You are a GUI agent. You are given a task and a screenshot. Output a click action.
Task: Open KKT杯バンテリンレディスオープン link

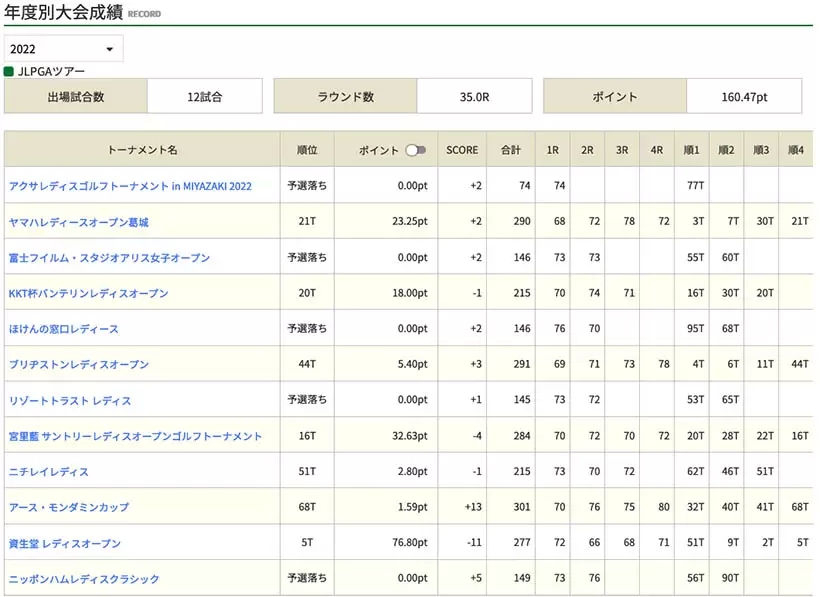pyautogui.click(x=88, y=294)
